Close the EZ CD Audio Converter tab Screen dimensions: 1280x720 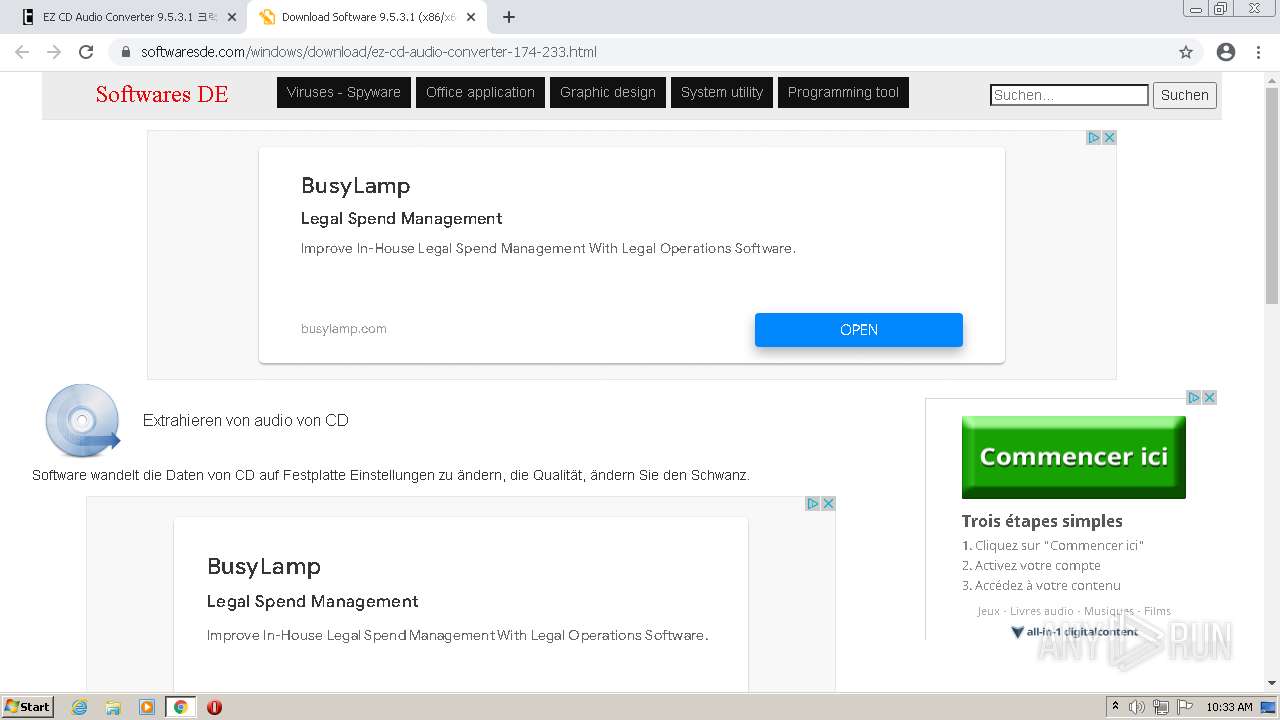click(232, 17)
